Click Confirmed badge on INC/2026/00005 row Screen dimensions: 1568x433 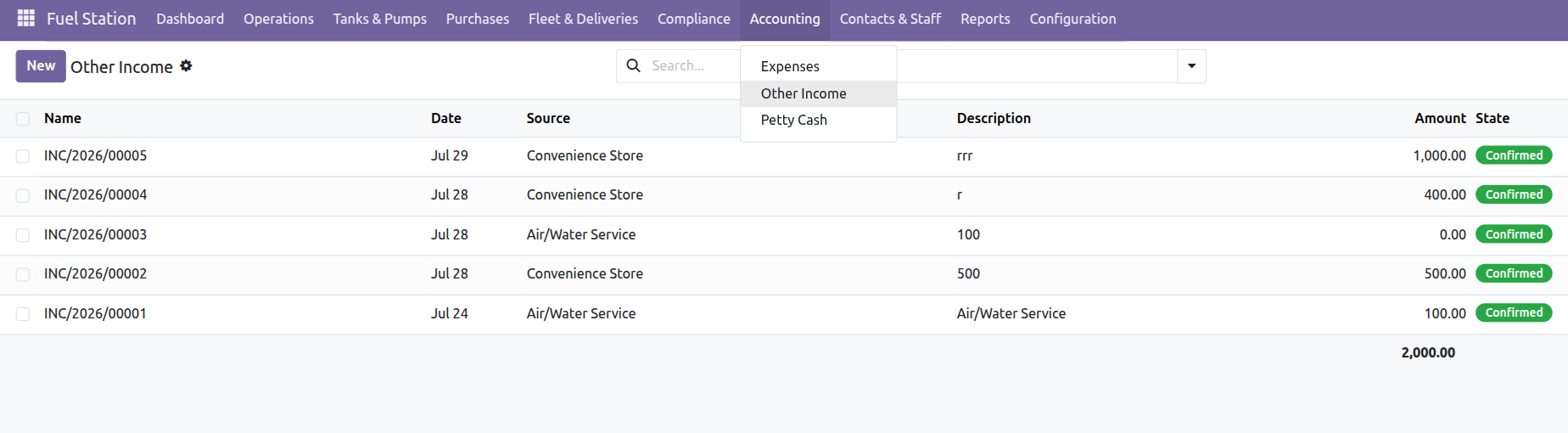point(1514,155)
